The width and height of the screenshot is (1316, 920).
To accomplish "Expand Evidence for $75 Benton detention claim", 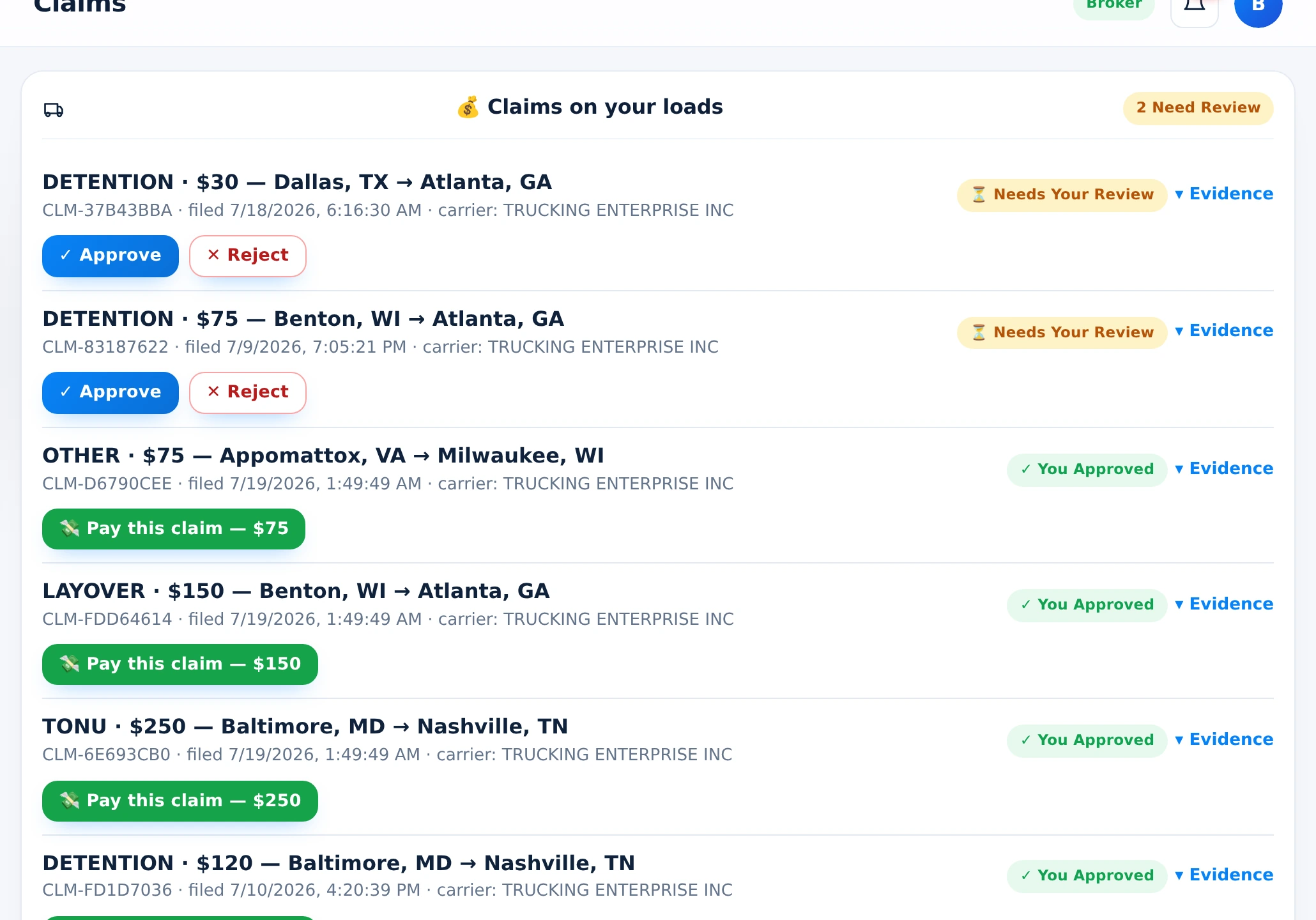I will 1224,331.
